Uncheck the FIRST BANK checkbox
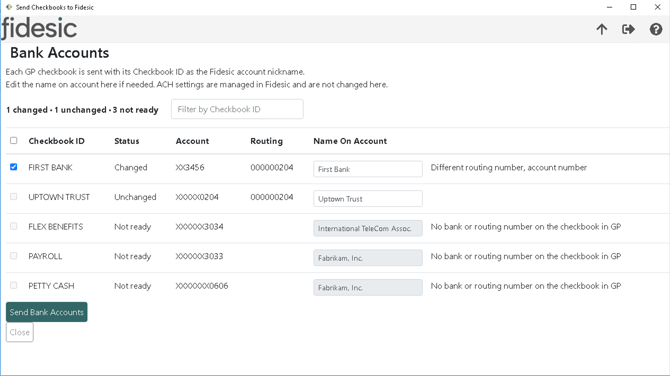 point(14,167)
